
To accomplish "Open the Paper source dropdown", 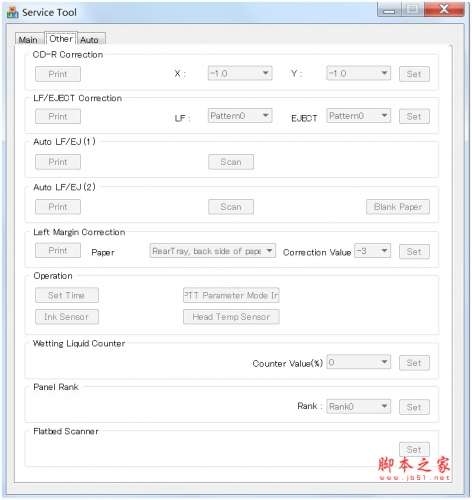I will (213, 251).
